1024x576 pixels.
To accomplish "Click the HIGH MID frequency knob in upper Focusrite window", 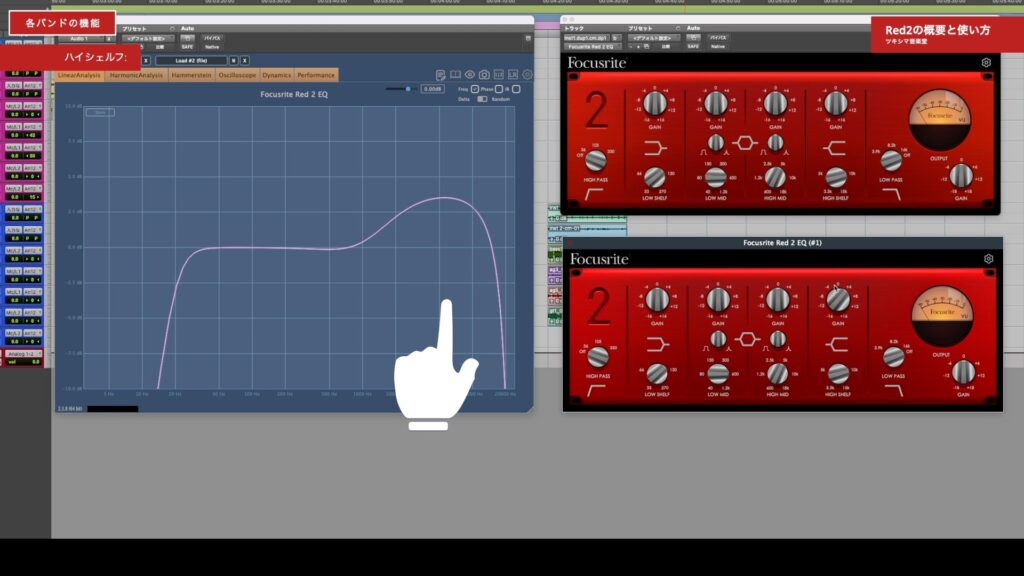I will point(775,177).
